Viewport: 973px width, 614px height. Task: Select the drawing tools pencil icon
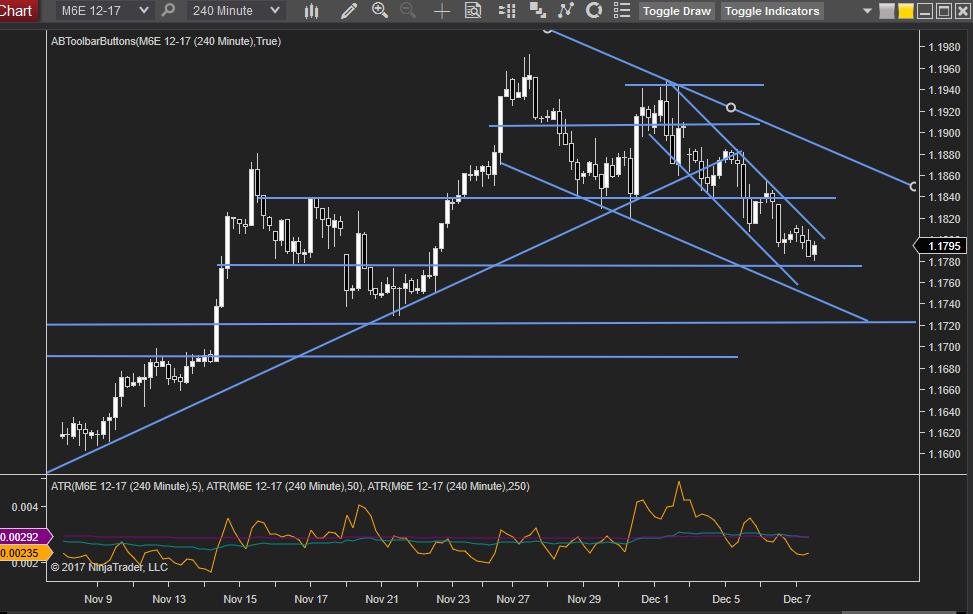point(349,11)
